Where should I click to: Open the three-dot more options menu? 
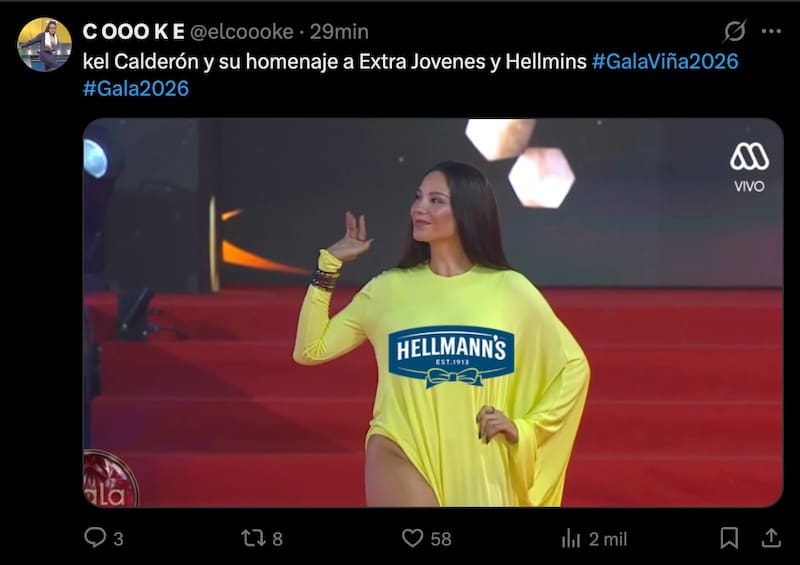pyautogui.click(x=771, y=31)
